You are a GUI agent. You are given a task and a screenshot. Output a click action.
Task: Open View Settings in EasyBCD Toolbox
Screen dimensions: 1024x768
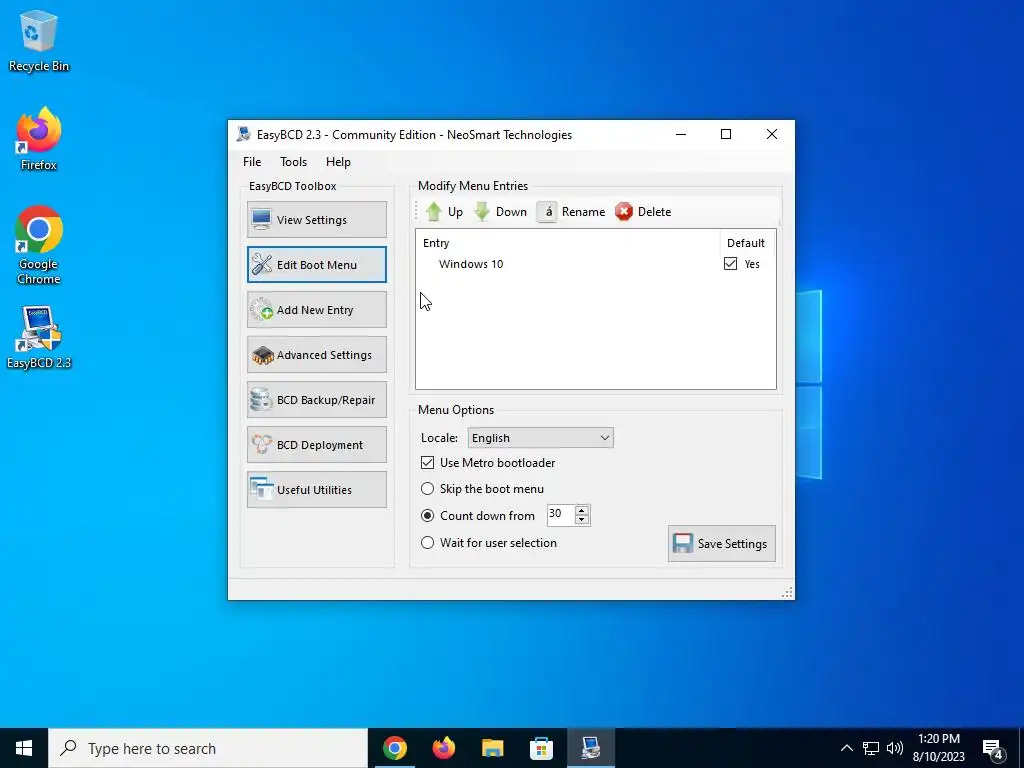[x=317, y=219]
